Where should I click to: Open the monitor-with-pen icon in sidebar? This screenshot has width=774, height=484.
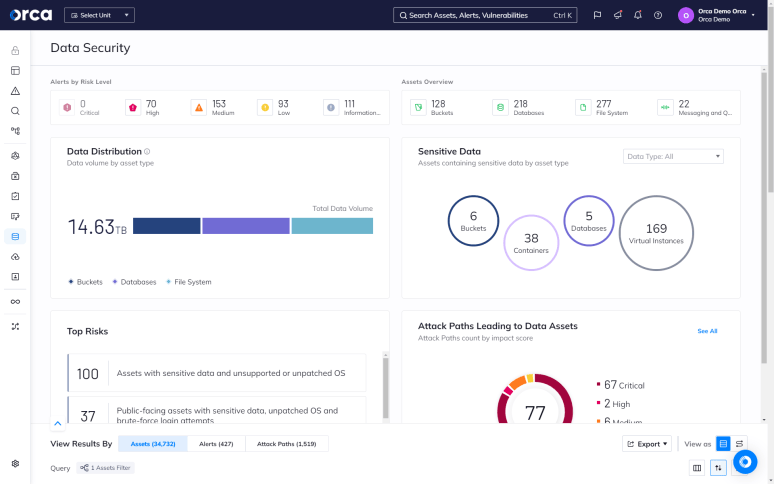[x=15, y=217]
